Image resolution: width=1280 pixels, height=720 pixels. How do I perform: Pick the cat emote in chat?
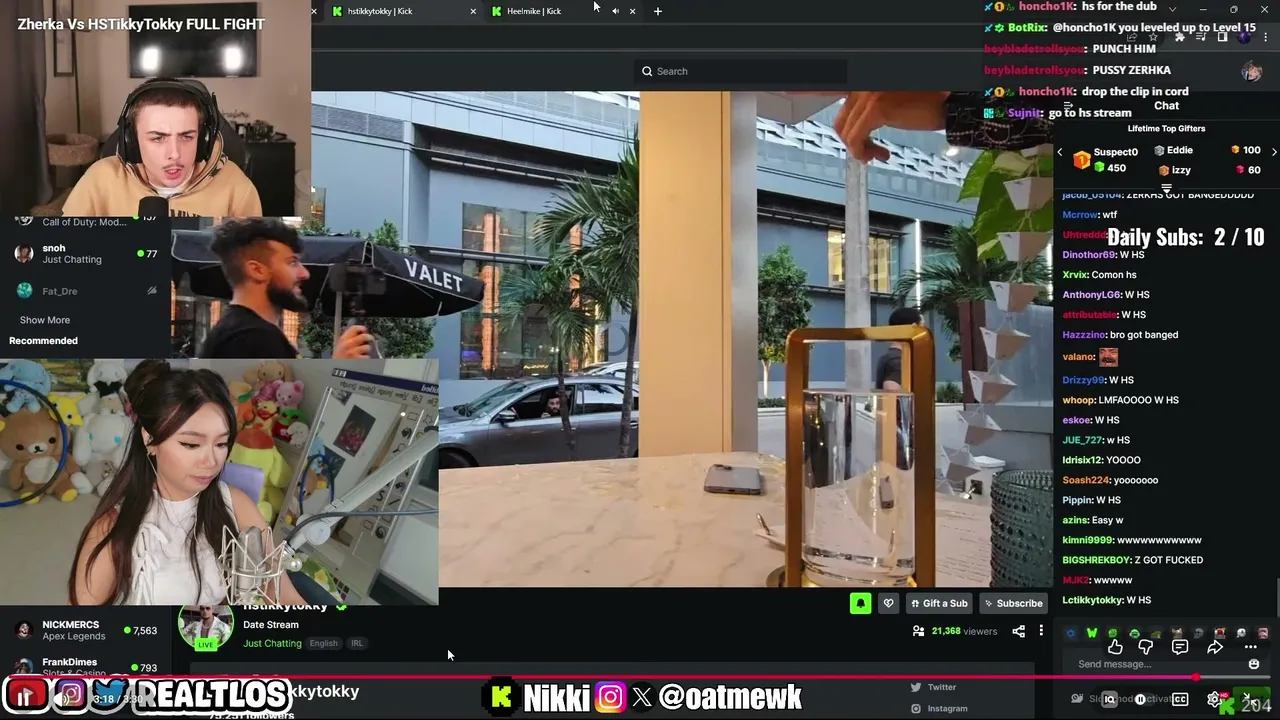[1177, 633]
